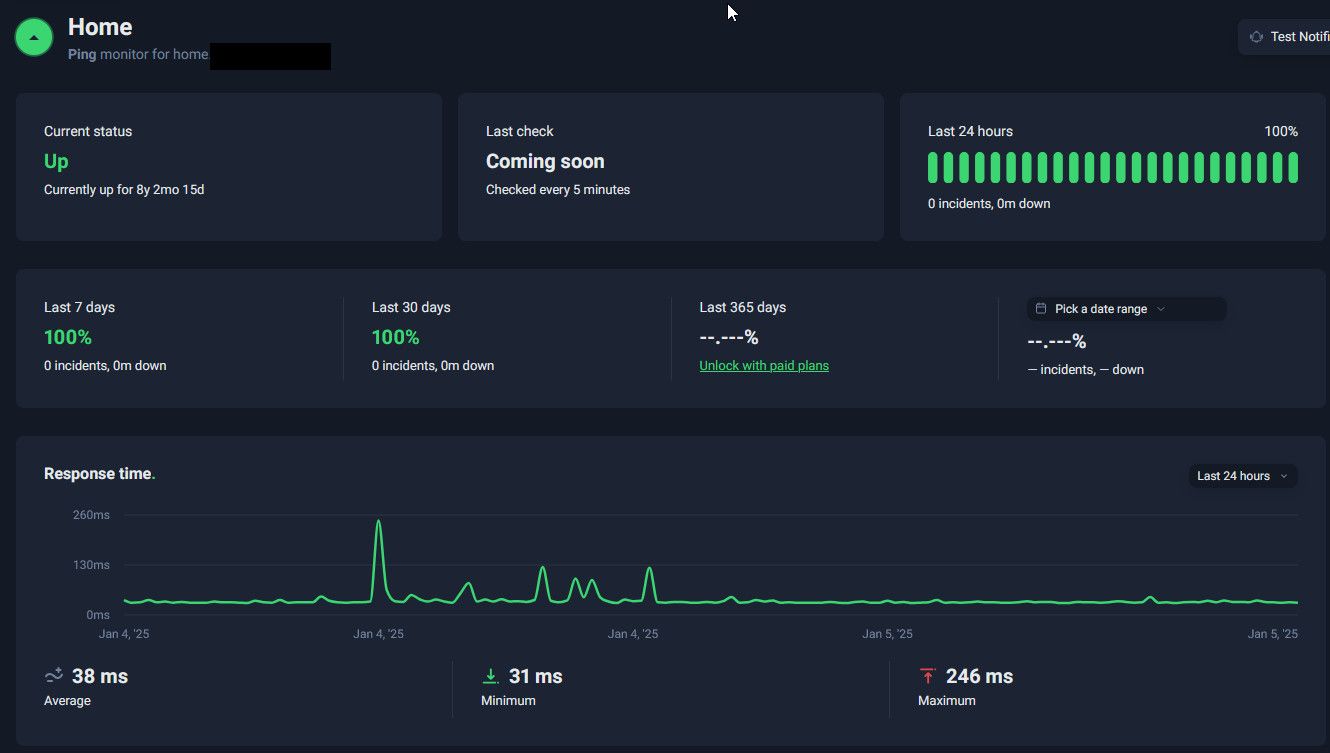The image size is (1330, 753).
Task: Click the "Last 365 days" label
Action: [743, 307]
